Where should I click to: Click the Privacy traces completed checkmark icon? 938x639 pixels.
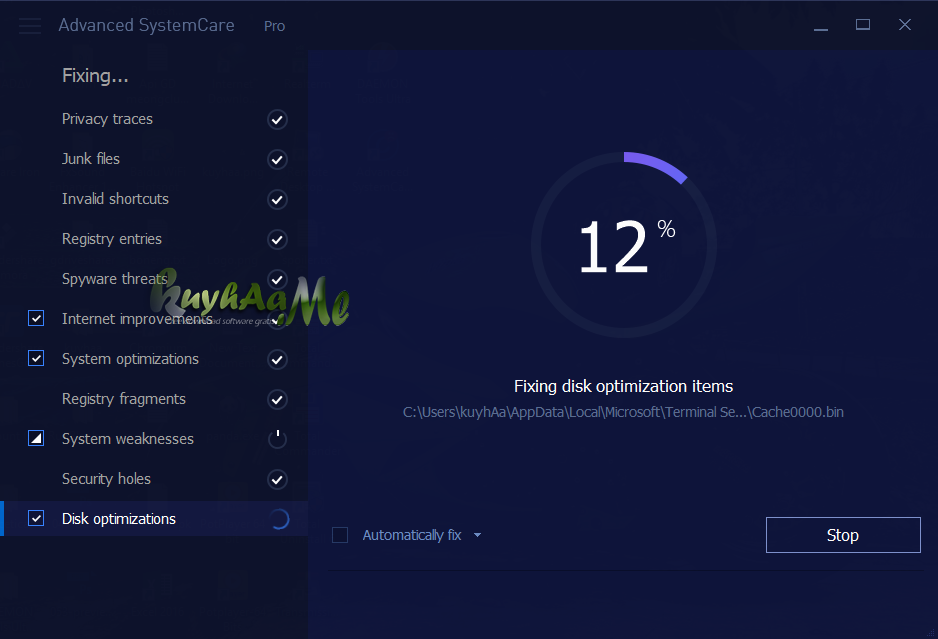[277, 120]
